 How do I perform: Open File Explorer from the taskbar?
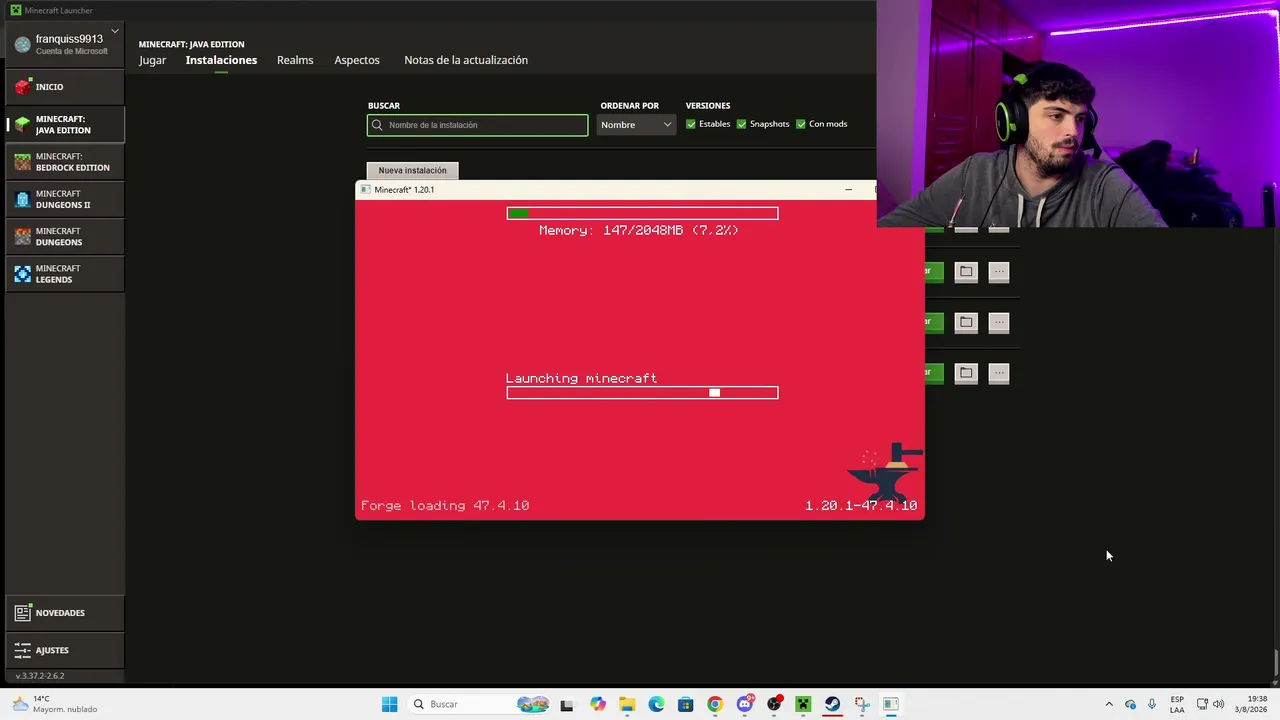pos(627,704)
